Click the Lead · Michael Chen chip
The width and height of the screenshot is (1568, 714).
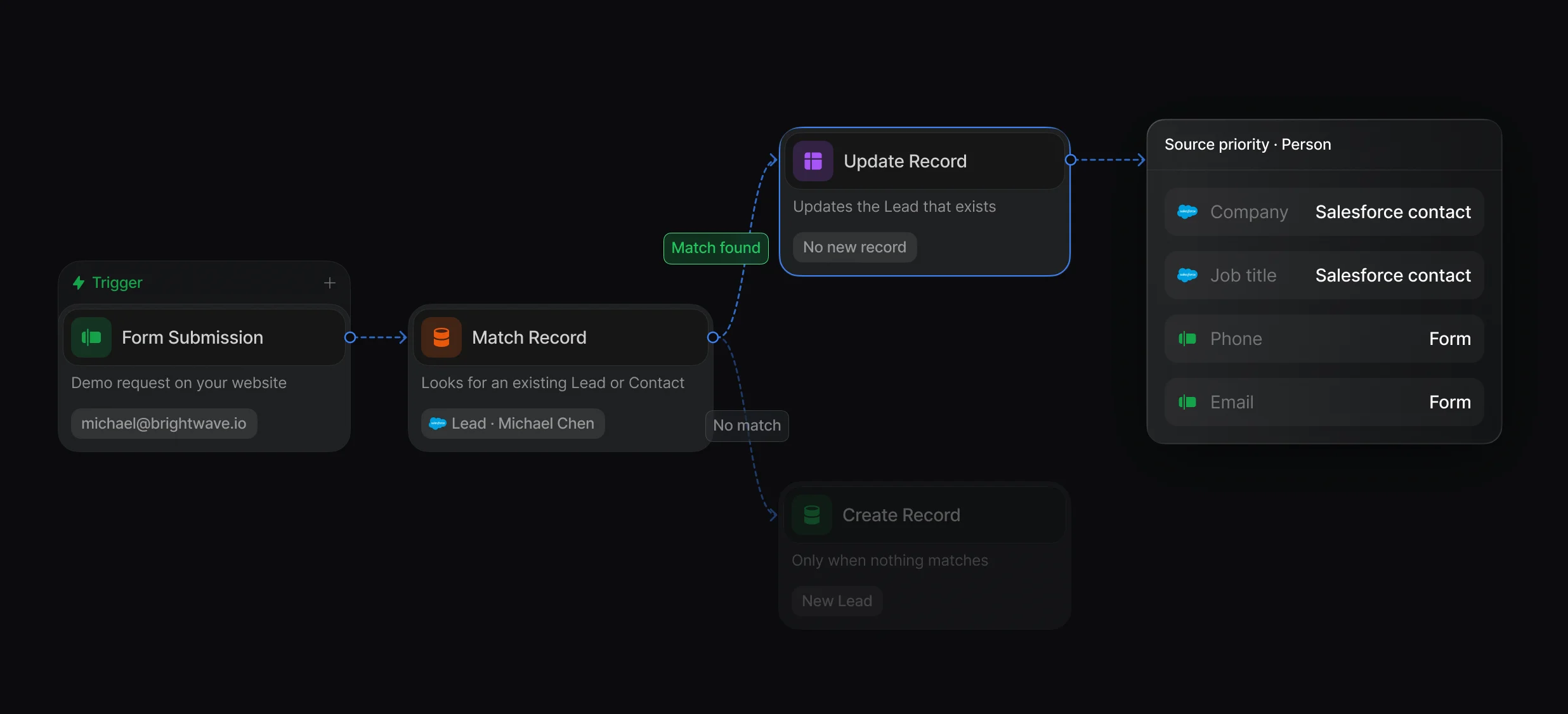pyautogui.click(x=513, y=424)
